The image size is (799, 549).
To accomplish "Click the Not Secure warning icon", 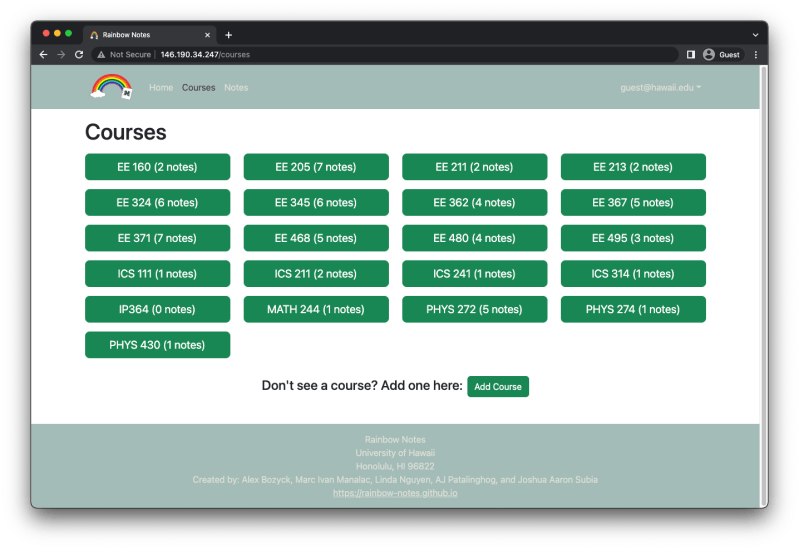I will click(x=101, y=55).
